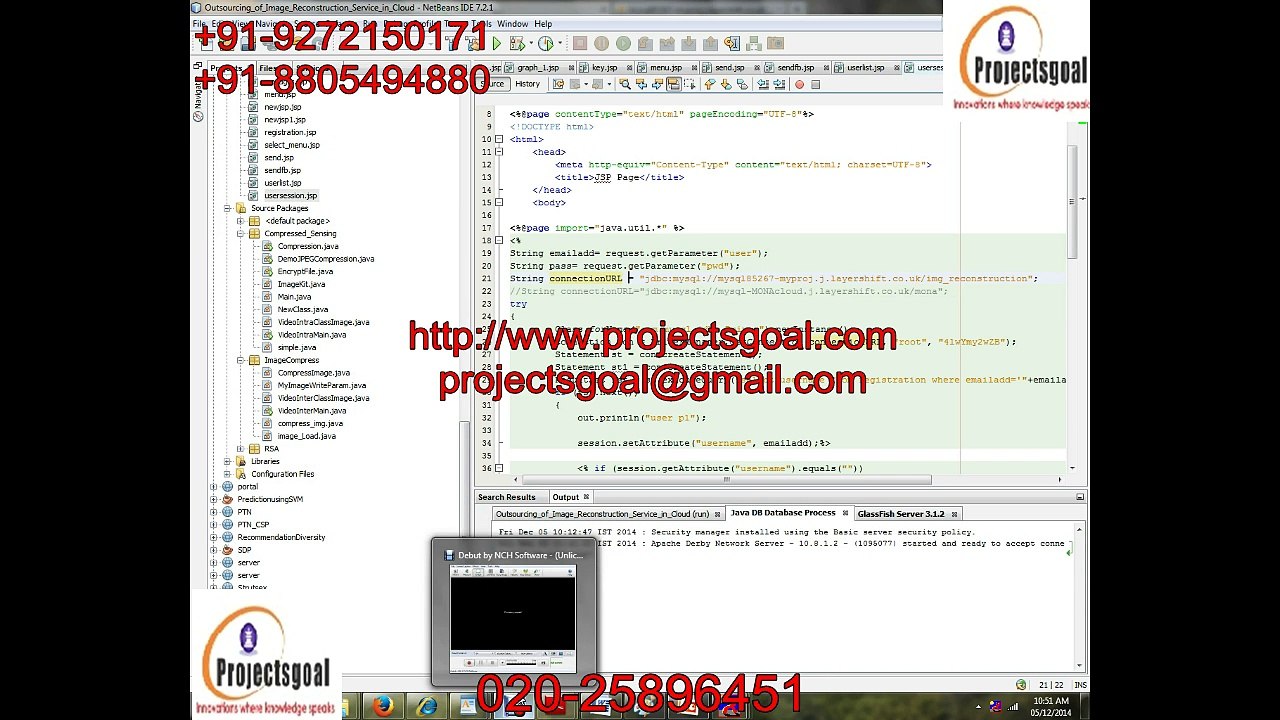Select registration.jsp in the Projects tree
Viewport: 1280px width, 720px height.
click(290, 132)
